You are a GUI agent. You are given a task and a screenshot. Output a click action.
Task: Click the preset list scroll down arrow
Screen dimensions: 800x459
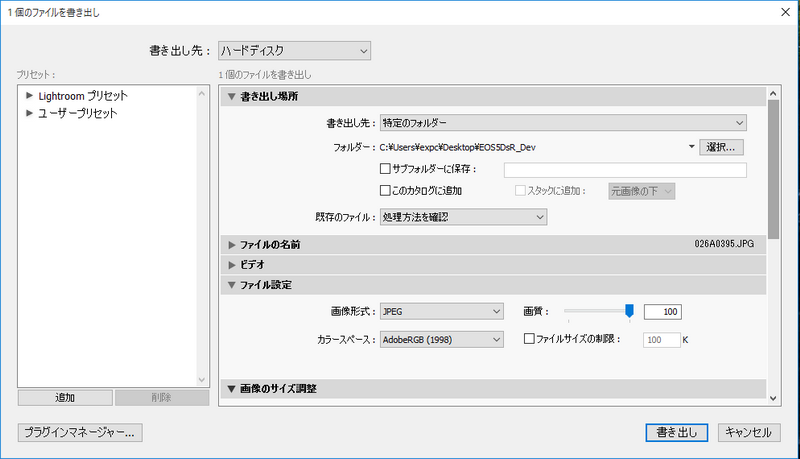[202, 380]
